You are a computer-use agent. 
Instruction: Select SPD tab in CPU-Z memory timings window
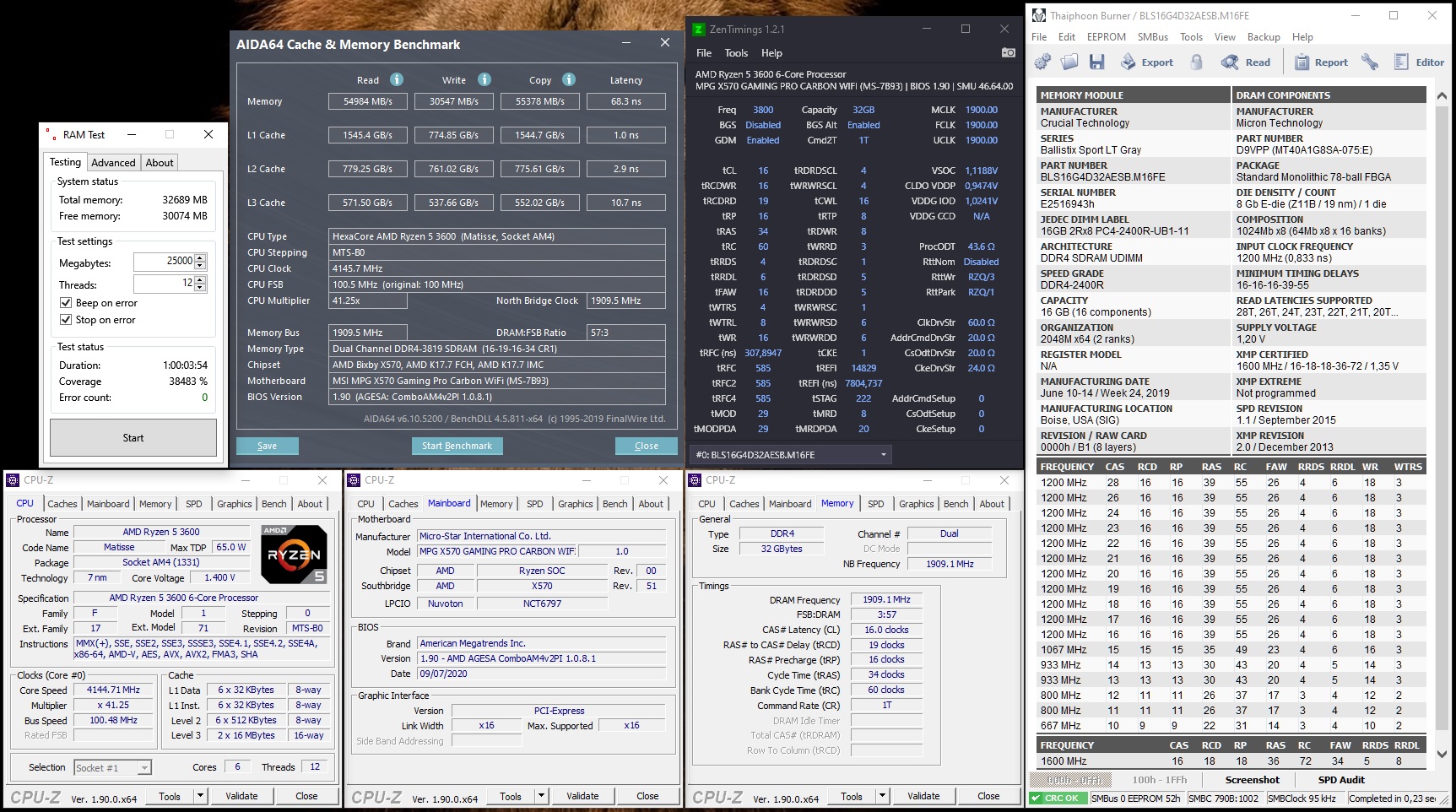coord(876,504)
